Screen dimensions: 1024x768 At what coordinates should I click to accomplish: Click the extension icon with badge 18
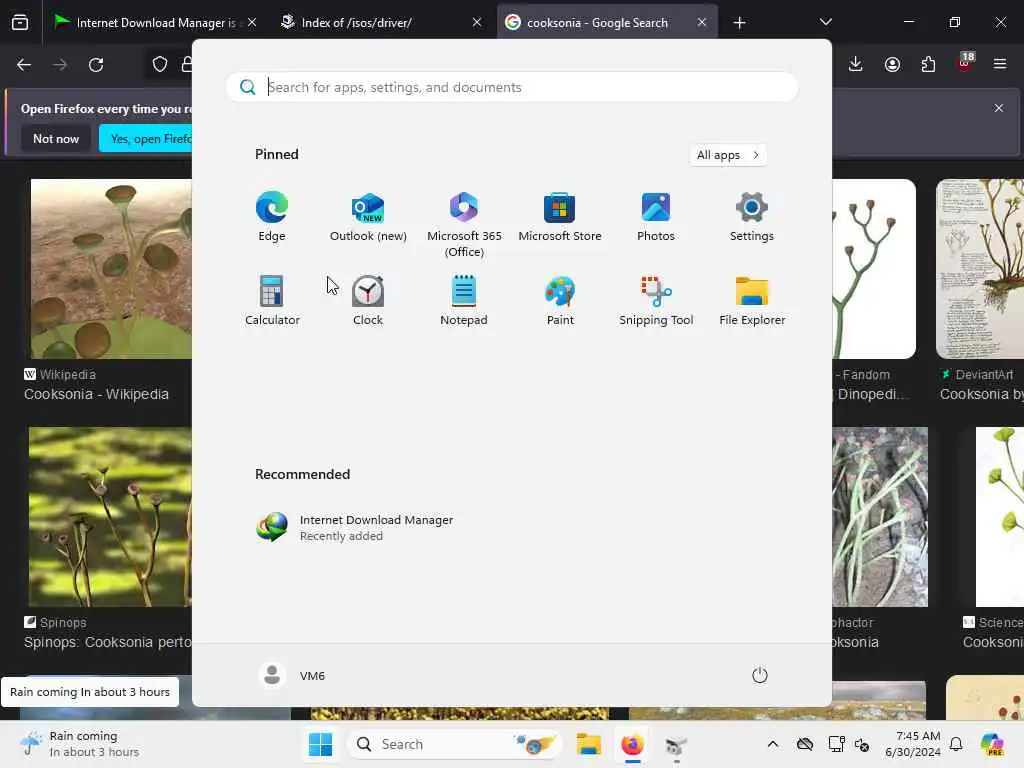[x=965, y=63]
